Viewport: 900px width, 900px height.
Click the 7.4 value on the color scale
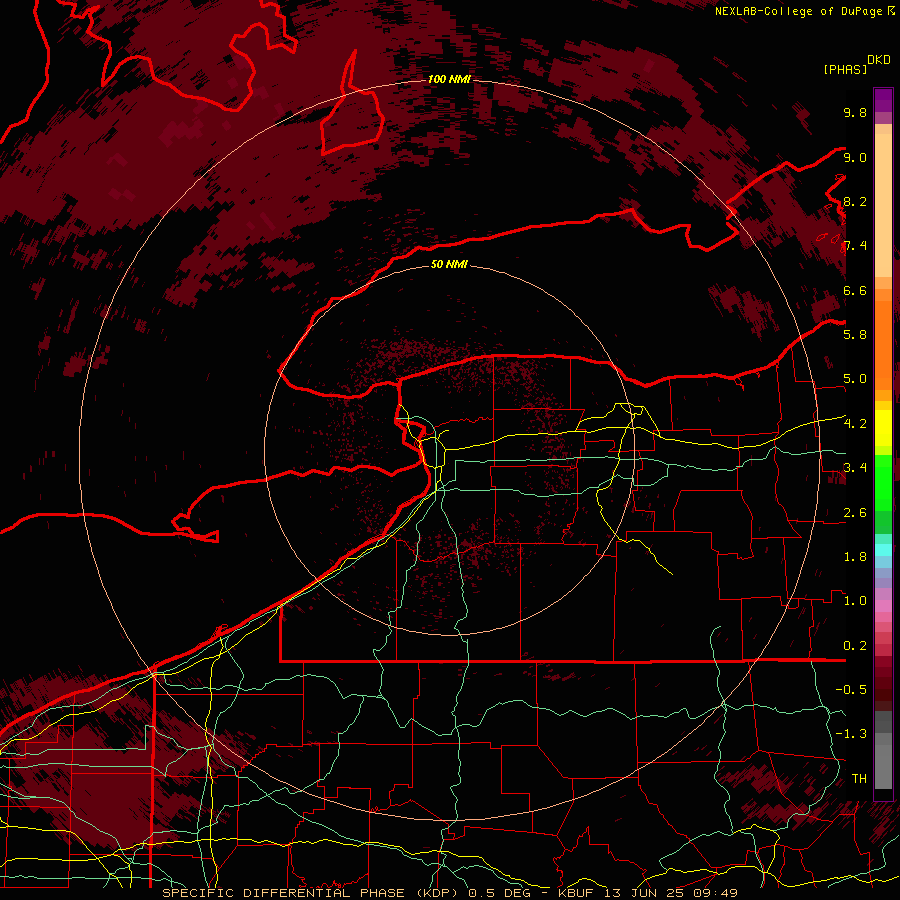pos(855,246)
